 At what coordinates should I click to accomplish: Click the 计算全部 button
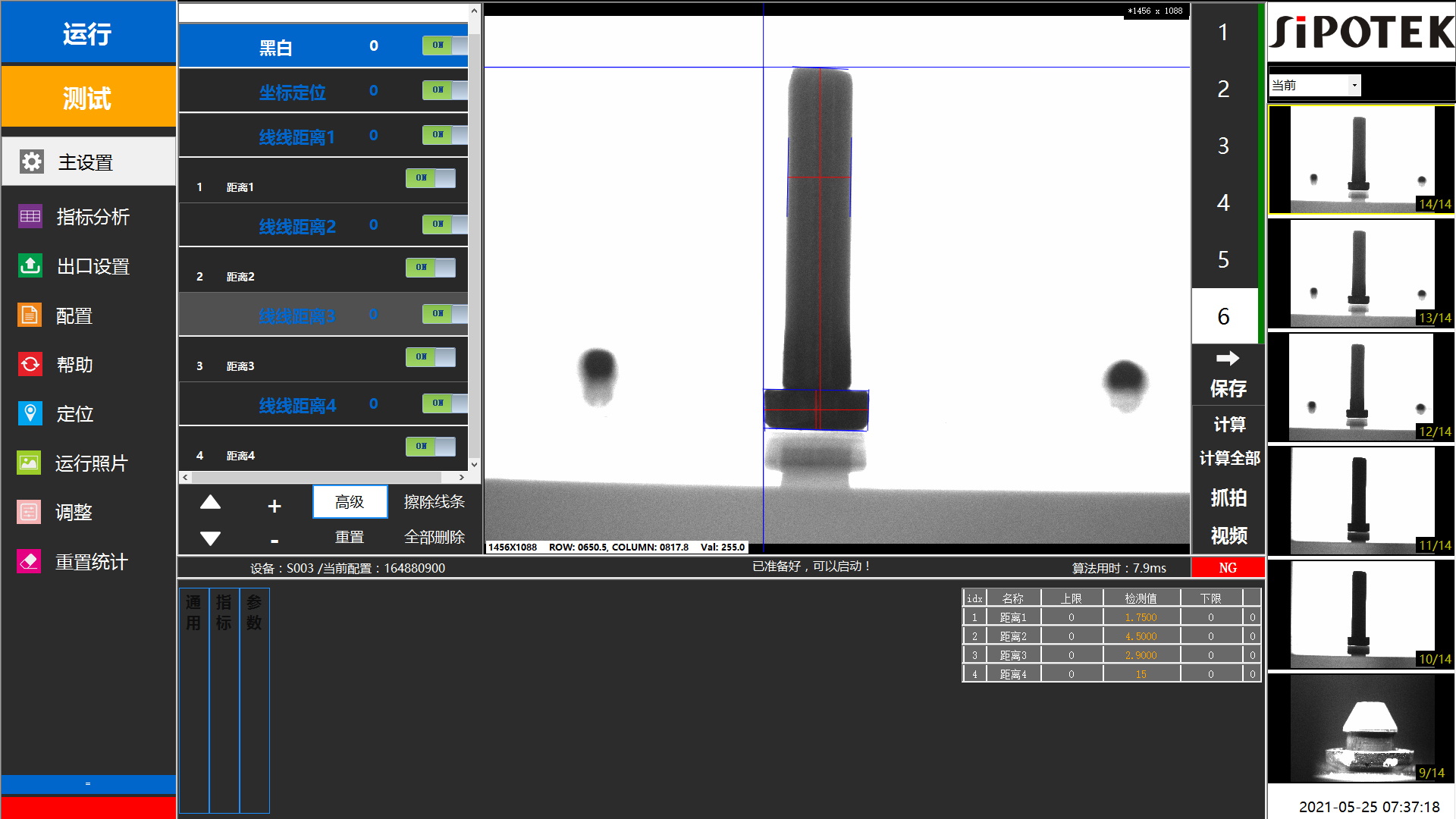pyautogui.click(x=1228, y=458)
